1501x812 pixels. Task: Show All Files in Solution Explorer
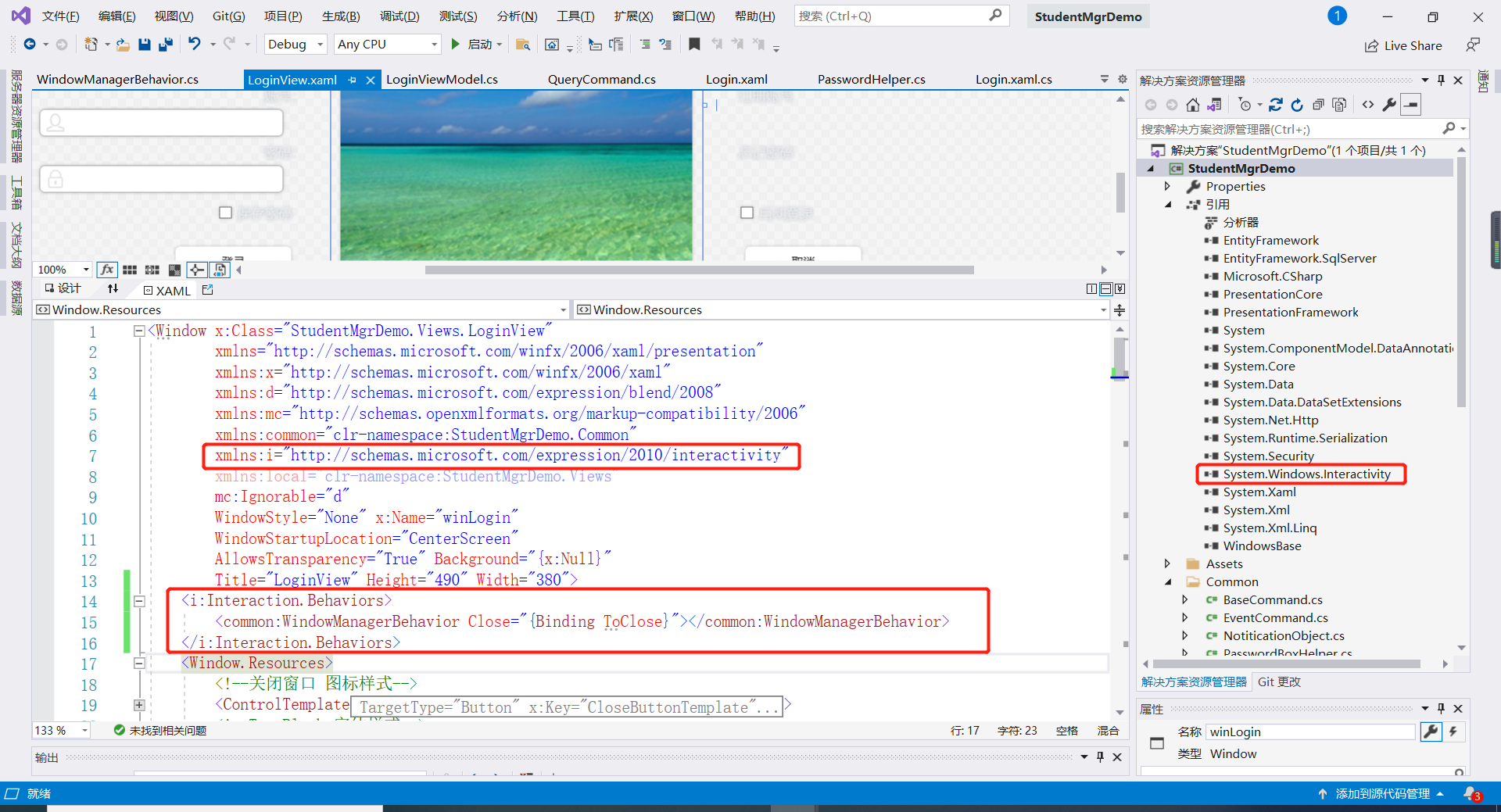click(1339, 104)
